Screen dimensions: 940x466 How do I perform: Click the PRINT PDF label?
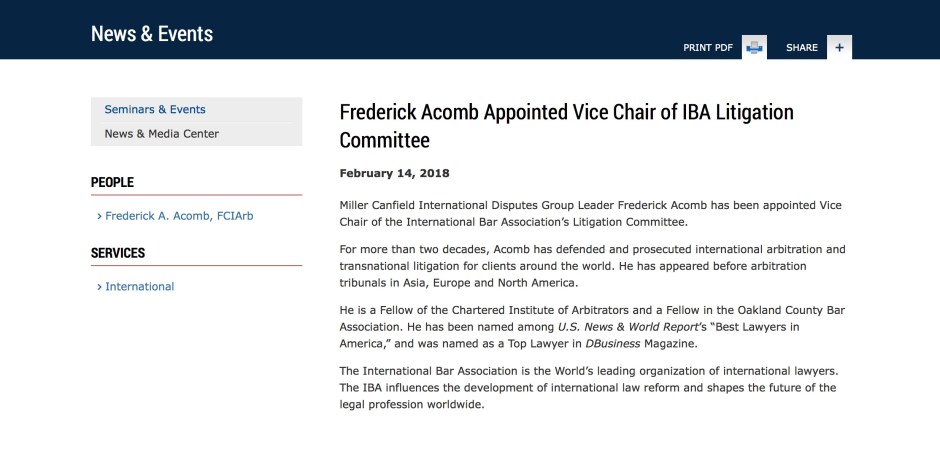point(708,48)
